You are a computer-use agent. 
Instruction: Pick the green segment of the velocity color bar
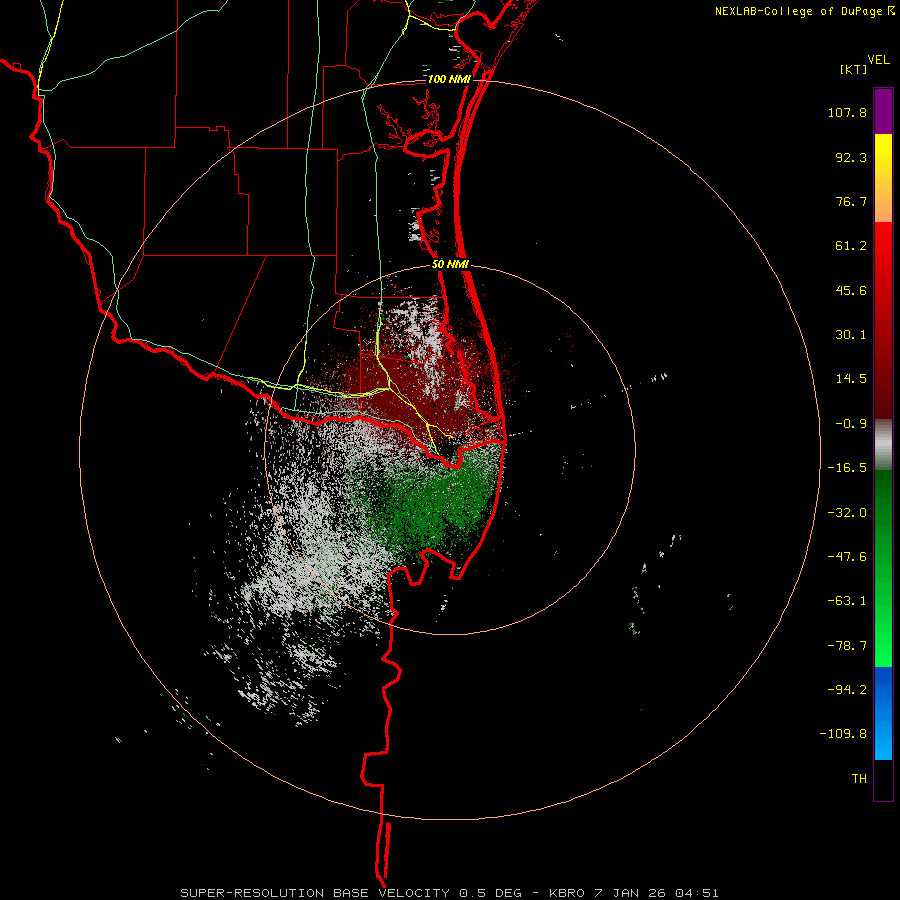click(x=883, y=568)
